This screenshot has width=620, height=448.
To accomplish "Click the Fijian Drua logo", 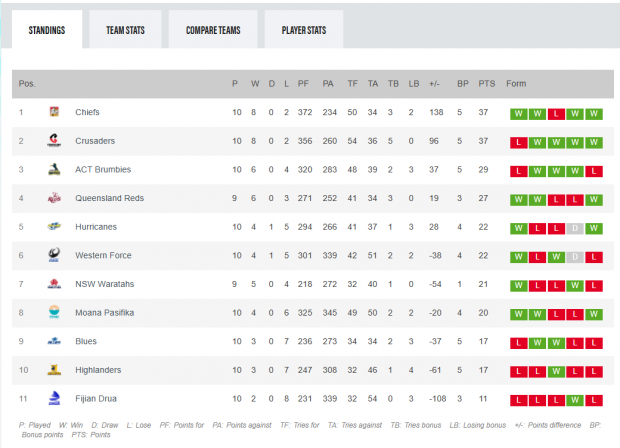I will click(54, 398).
